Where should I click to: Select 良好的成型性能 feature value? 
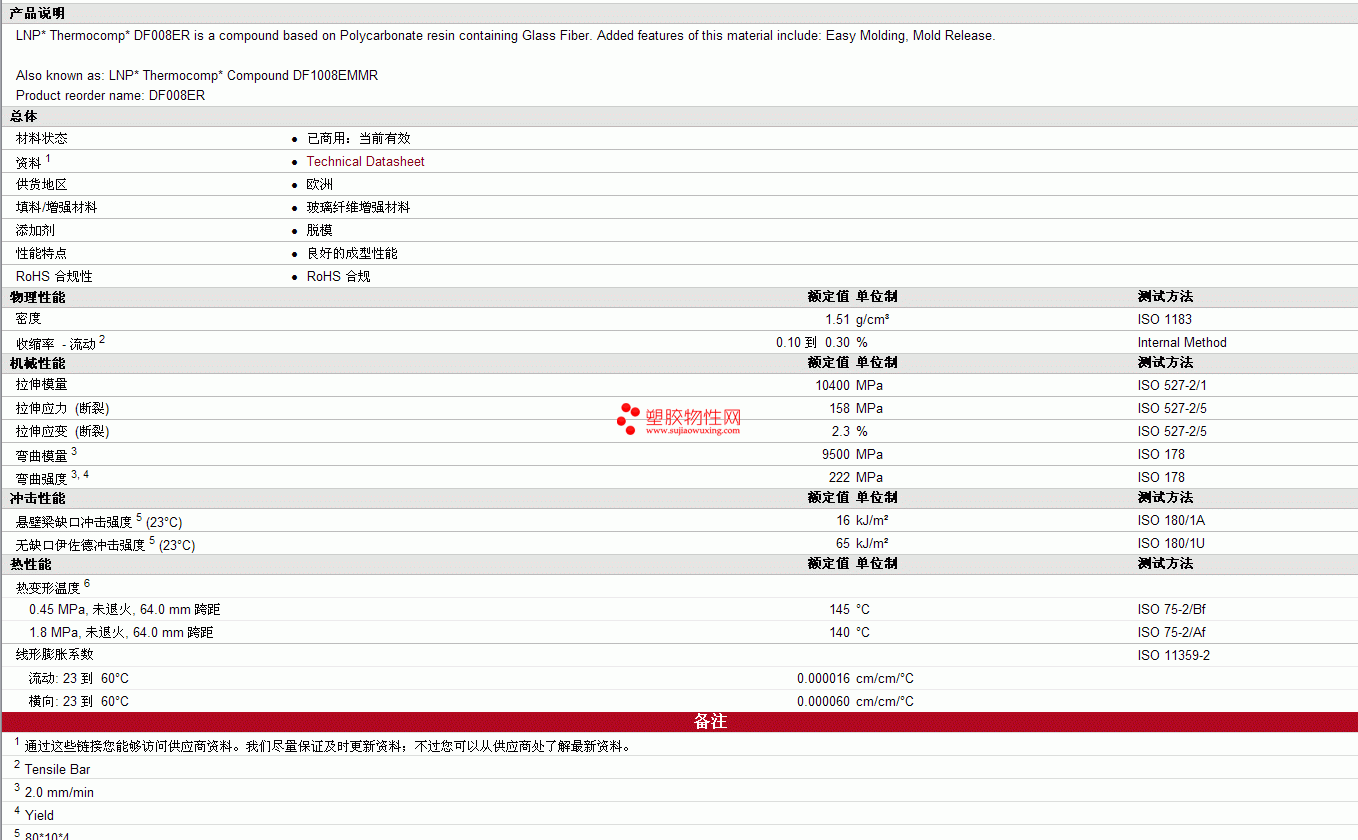[x=352, y=253]
